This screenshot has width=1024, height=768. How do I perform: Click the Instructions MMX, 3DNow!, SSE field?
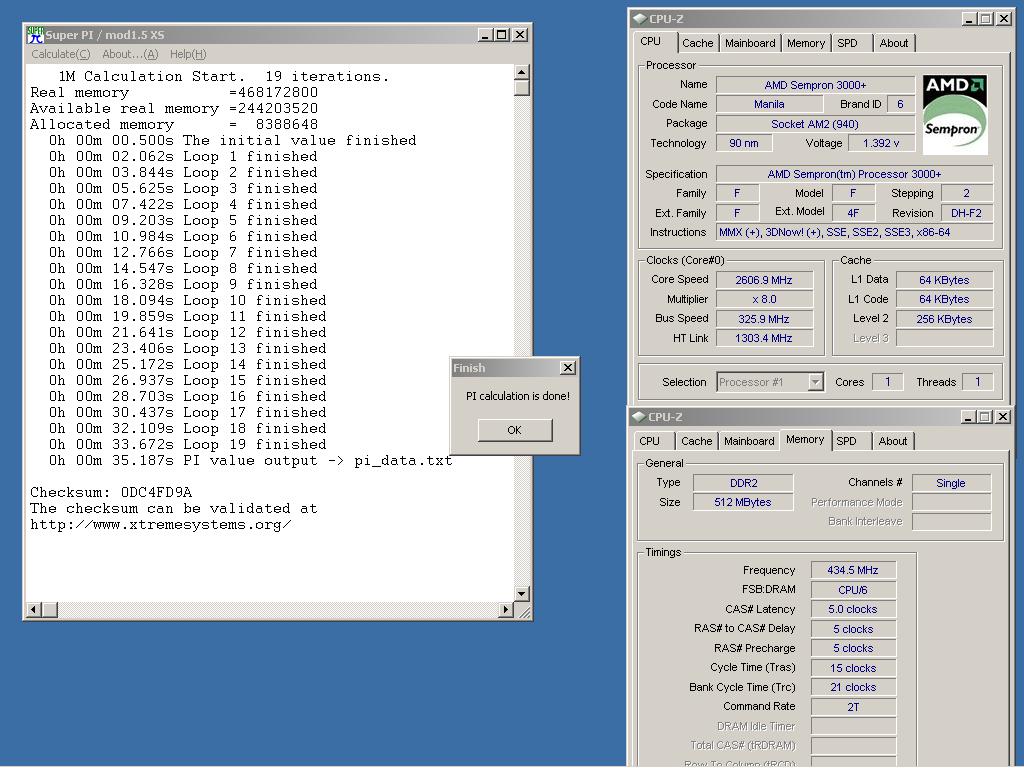(854, 232)
